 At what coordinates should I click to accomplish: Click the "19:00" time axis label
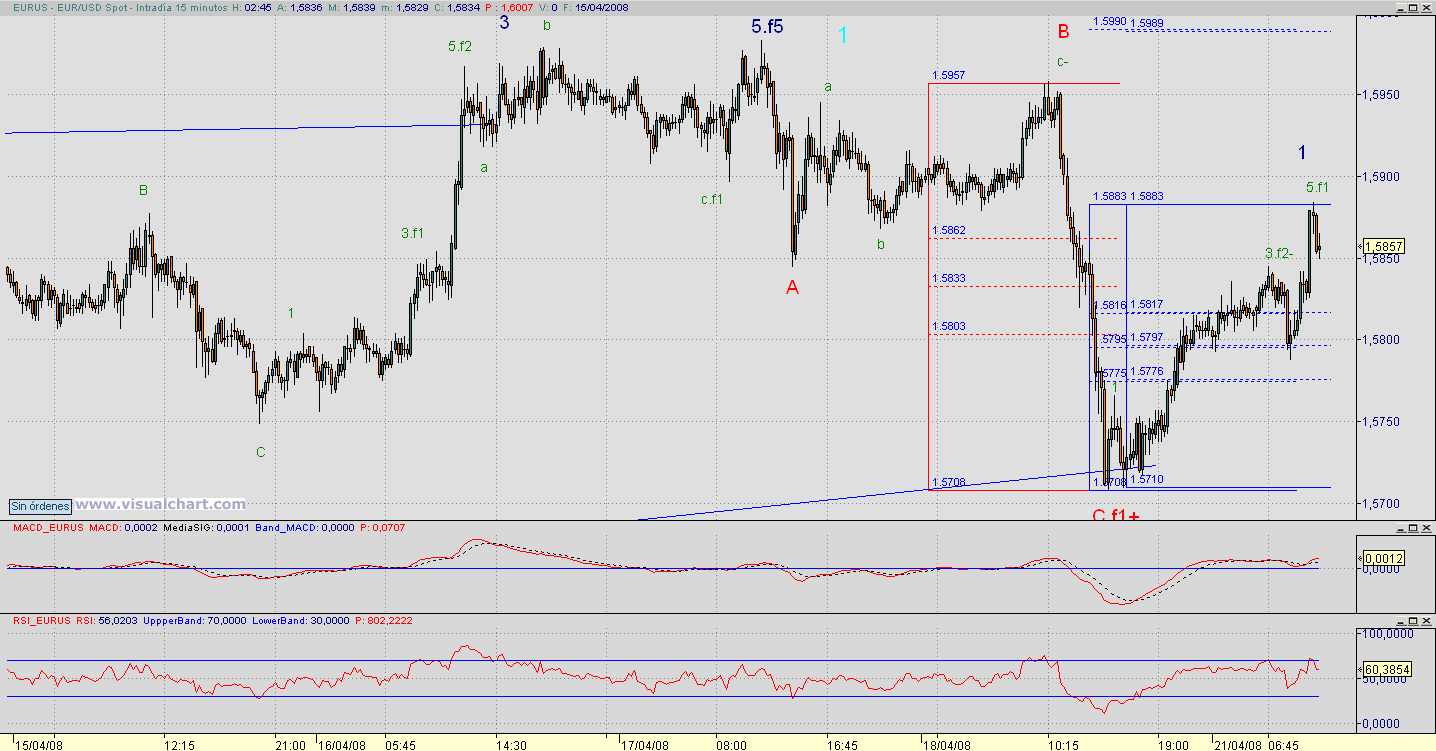coord(1174,744)
